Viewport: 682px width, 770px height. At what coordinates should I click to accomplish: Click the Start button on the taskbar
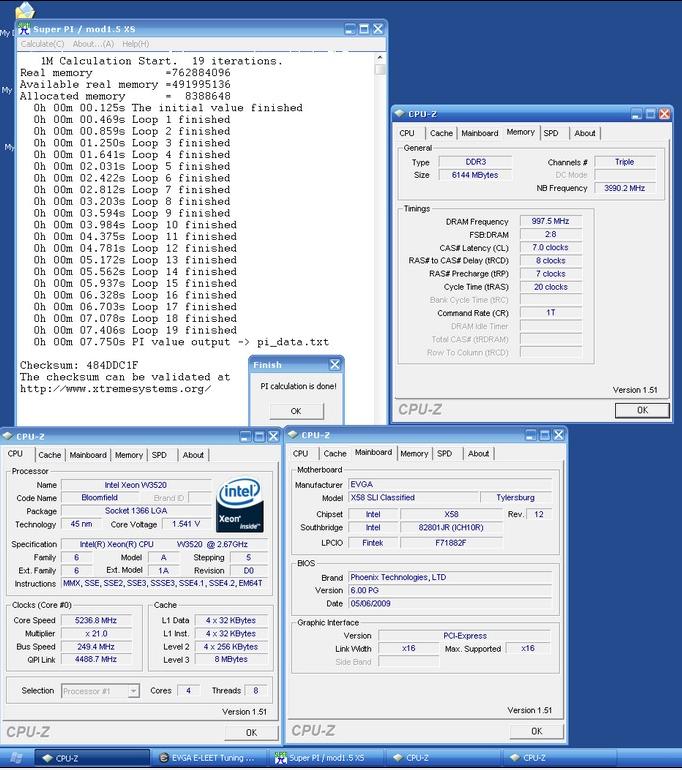point(16,758)
